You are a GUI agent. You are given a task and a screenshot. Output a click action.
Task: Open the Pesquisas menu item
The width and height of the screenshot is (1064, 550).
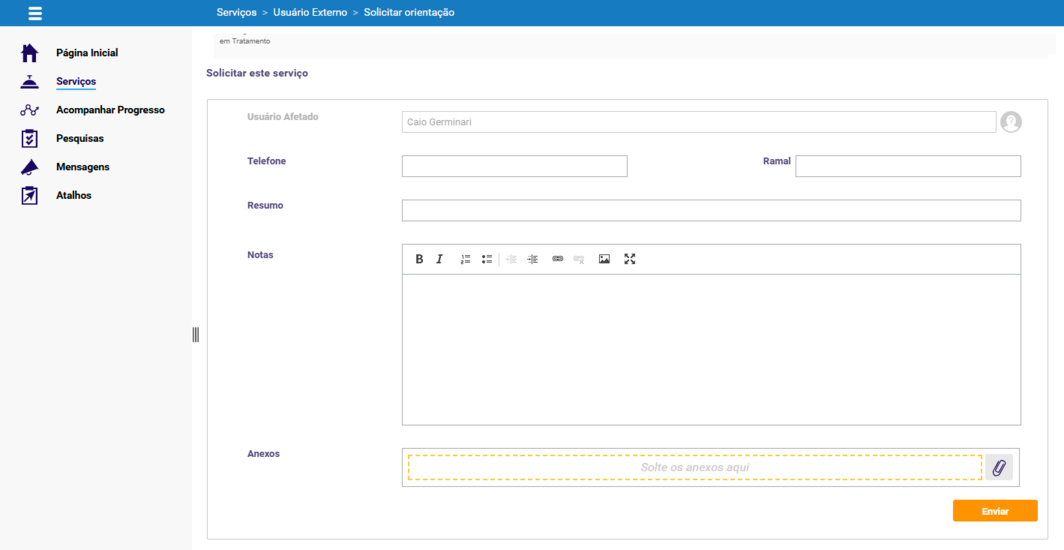(x=80, y=138)
